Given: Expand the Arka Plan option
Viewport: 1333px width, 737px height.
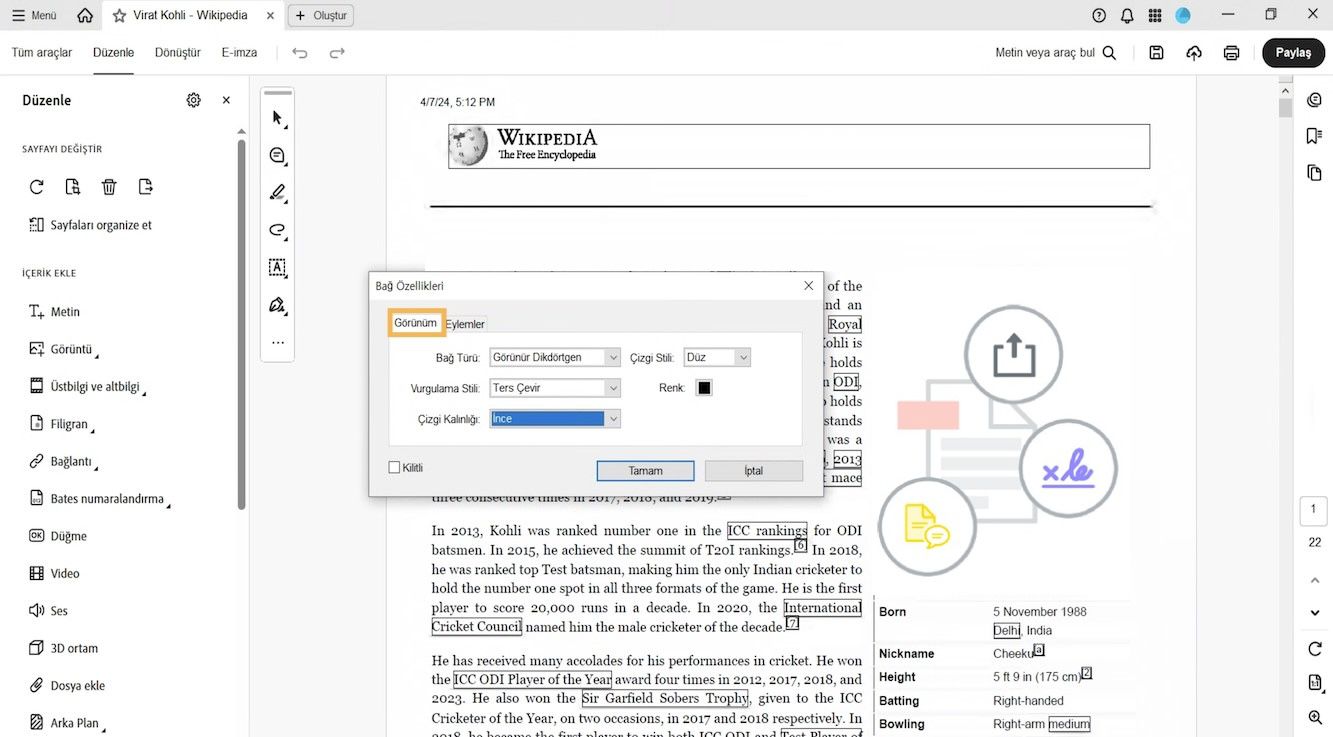Looking at the screenshot, I should coord(67,723).
